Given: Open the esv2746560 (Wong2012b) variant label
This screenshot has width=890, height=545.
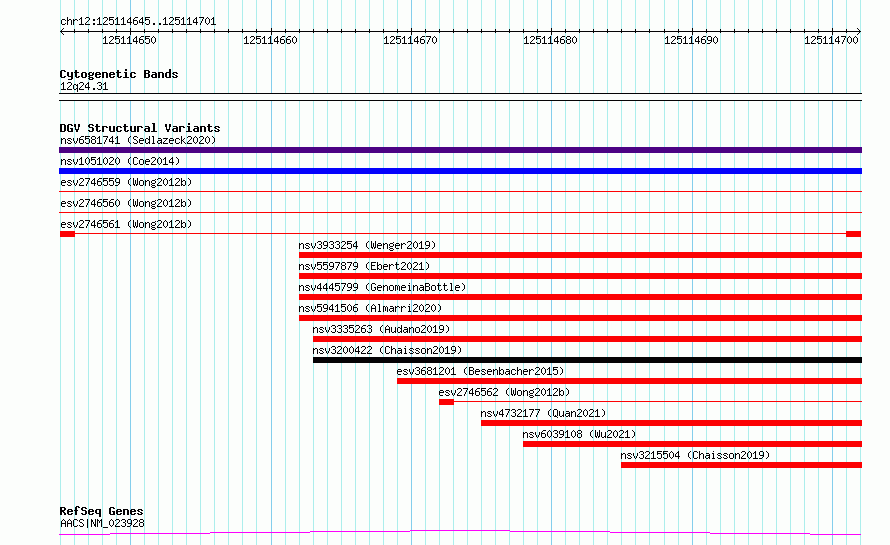Looking at the screenshot, I should click(x=126, y=203).
